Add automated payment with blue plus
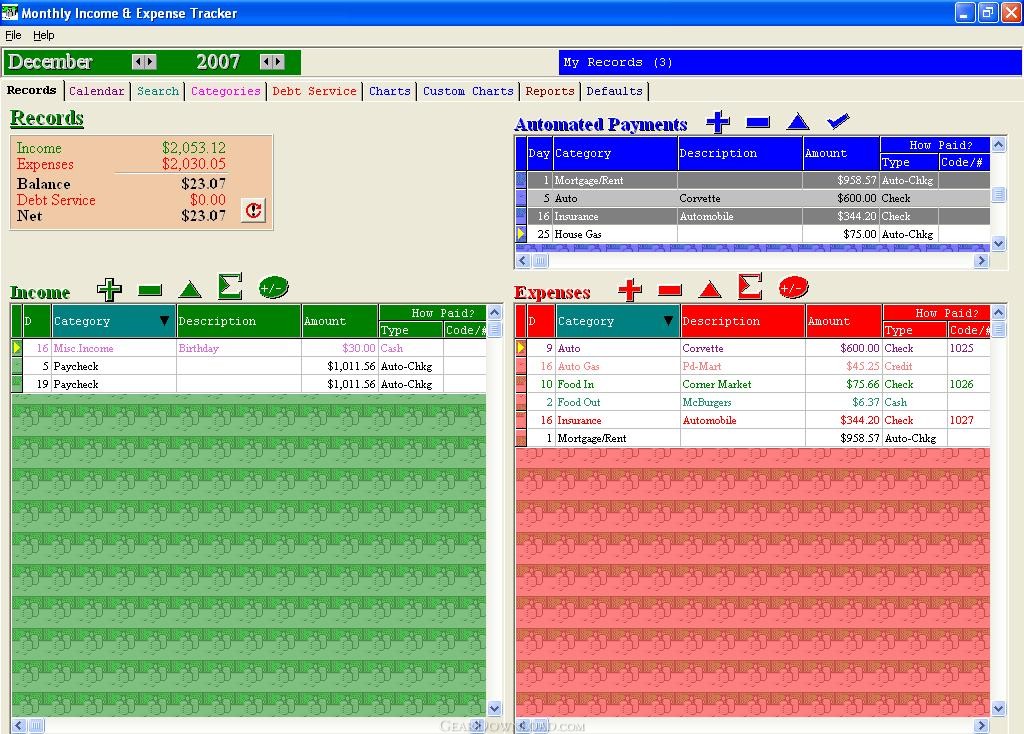The height and width of the screenshot is (734, 1024). point(718,121)
